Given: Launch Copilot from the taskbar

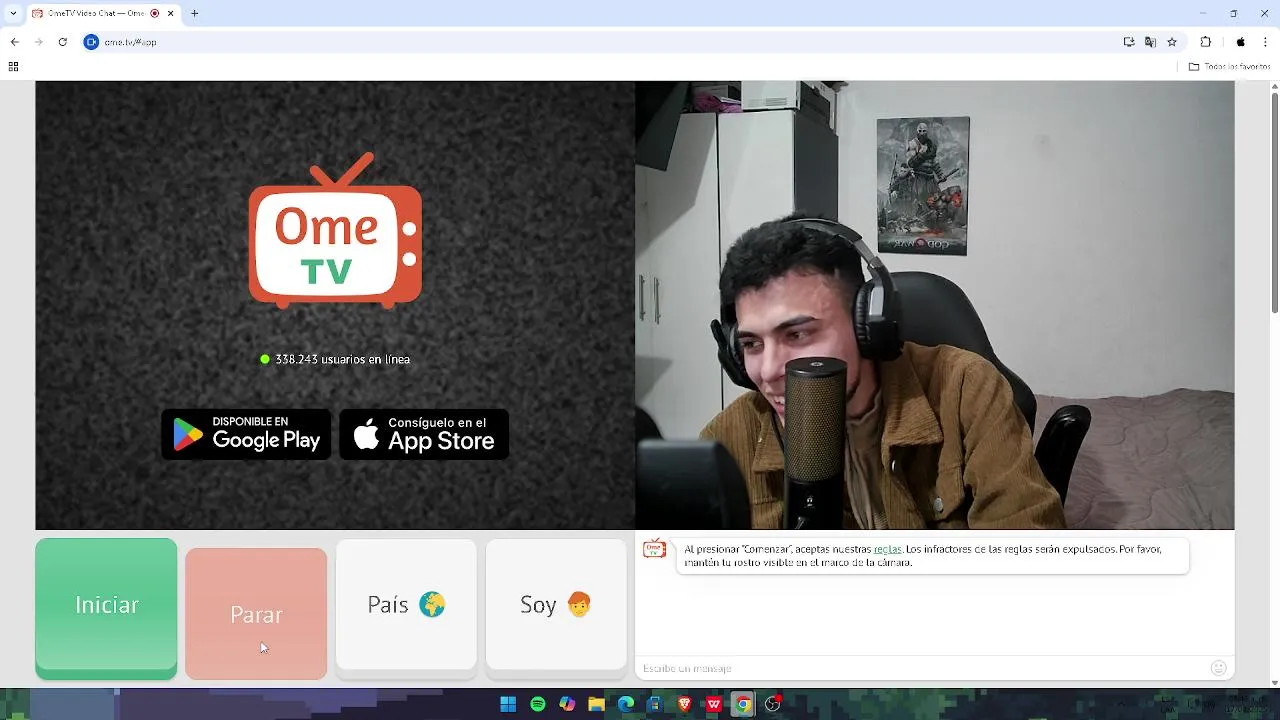Looking at the screenshot, I should point(567,704).
